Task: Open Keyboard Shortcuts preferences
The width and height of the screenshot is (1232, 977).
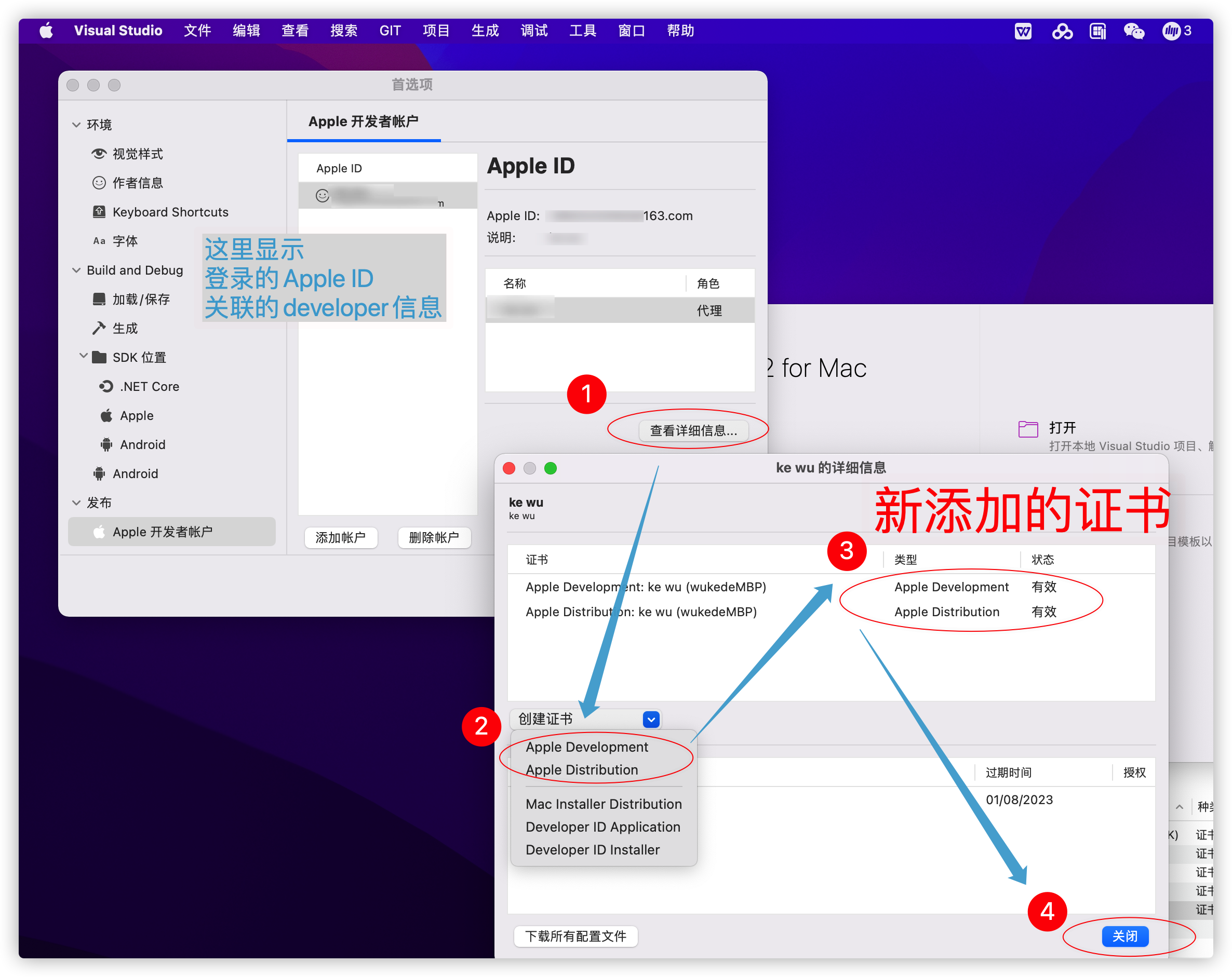Action: [170, 212]
